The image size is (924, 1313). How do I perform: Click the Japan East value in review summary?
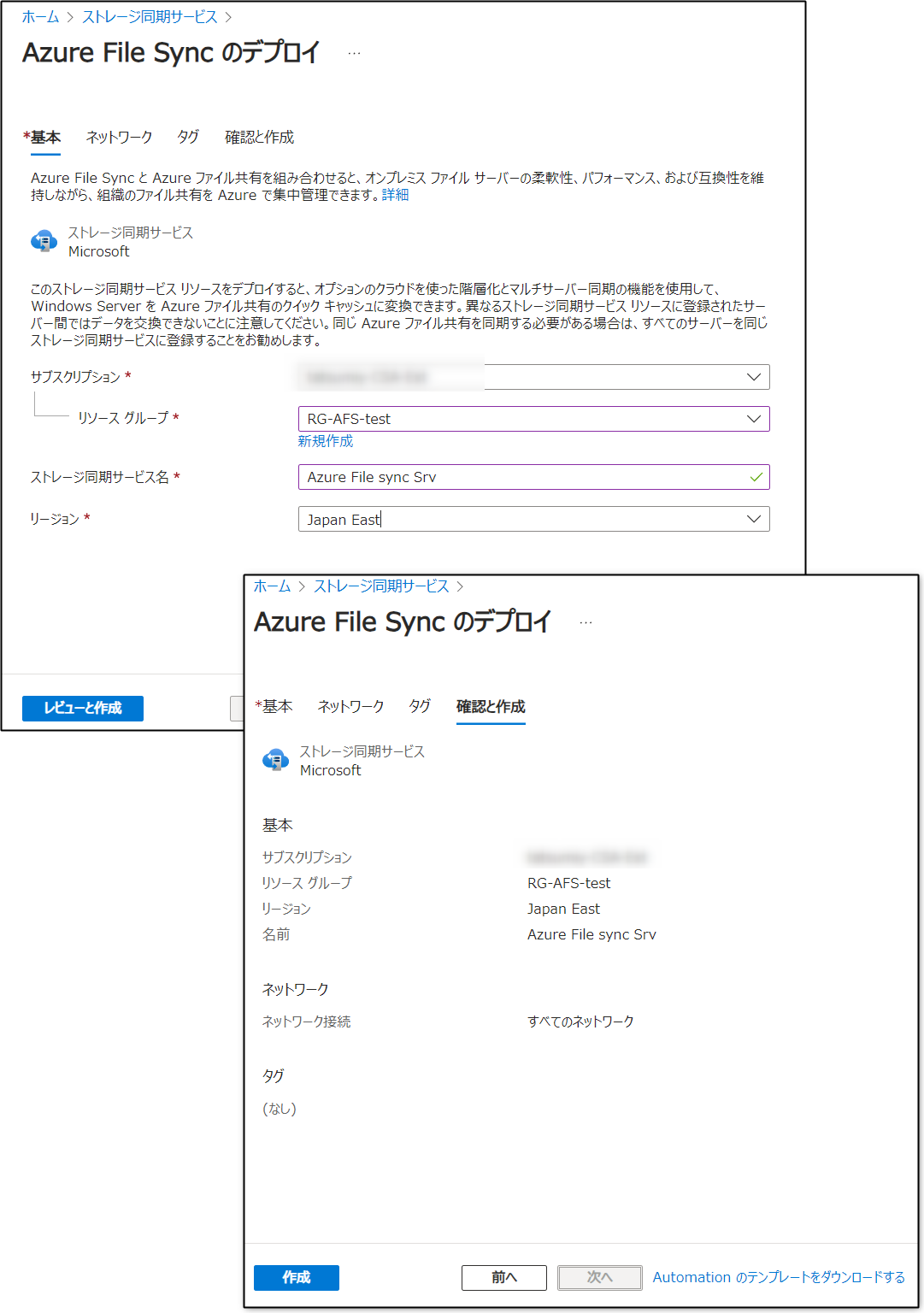pyautogui.click(x=564, y=909)
